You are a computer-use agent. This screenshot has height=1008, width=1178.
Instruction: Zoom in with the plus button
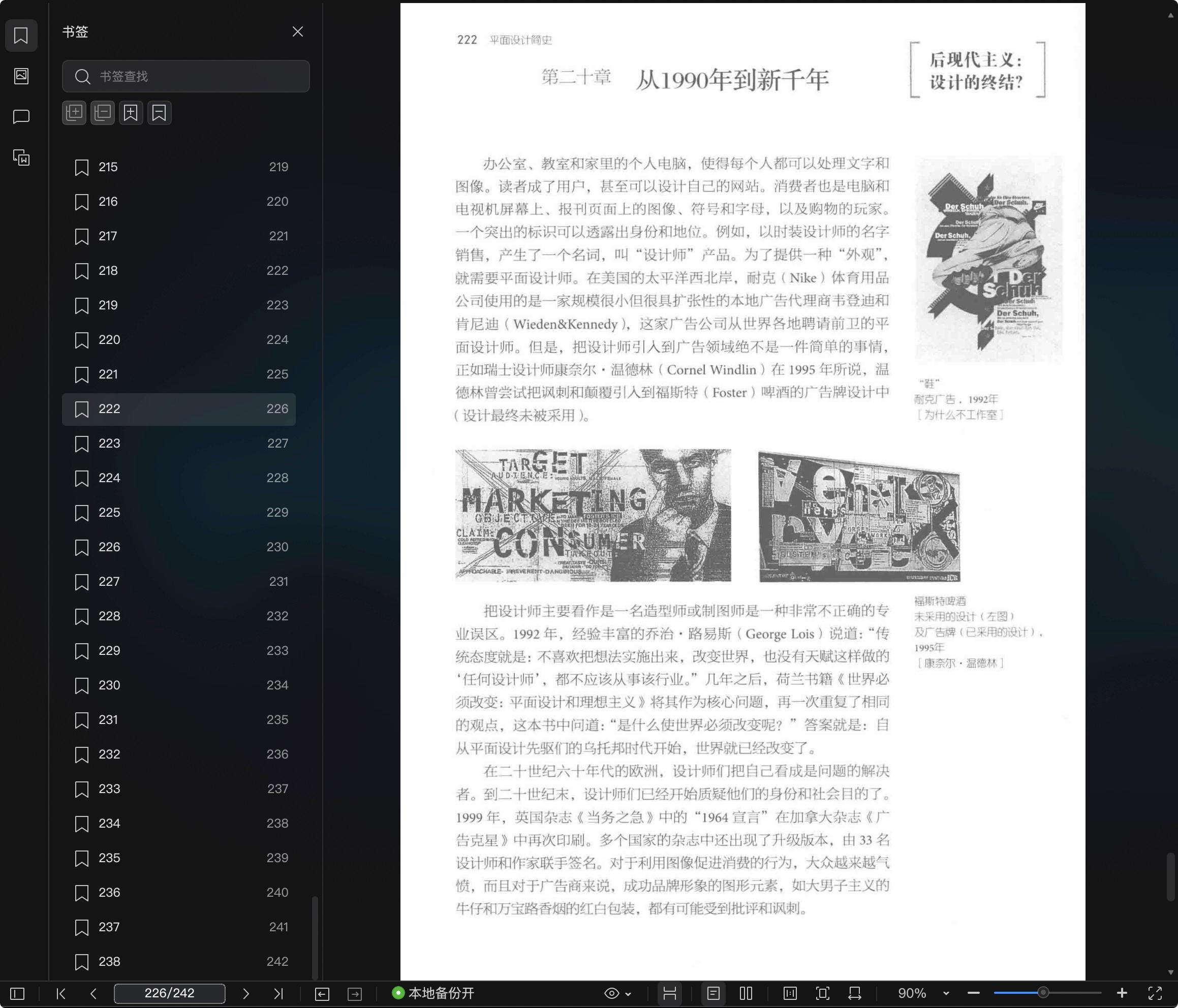point(1122,993)
